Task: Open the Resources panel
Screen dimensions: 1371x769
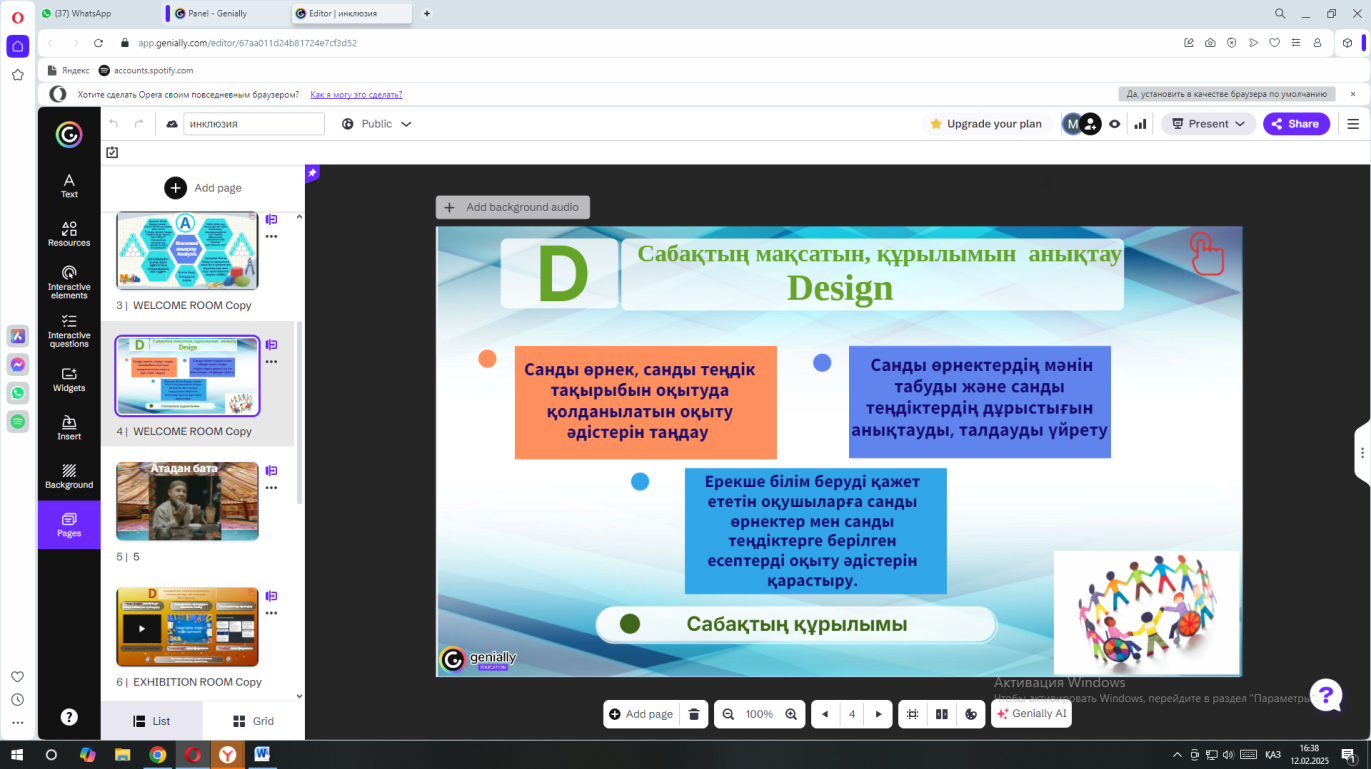Action: pos(69,234)
